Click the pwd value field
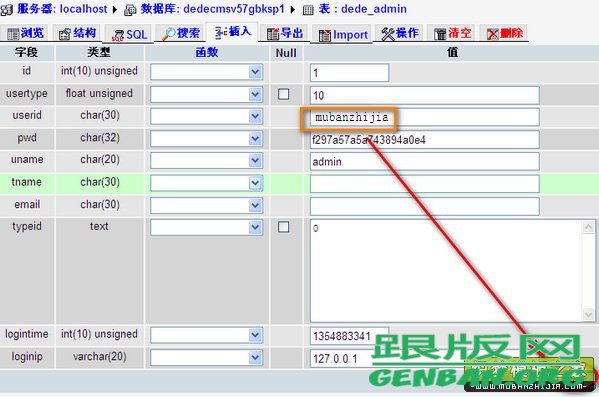 [424, 139]
